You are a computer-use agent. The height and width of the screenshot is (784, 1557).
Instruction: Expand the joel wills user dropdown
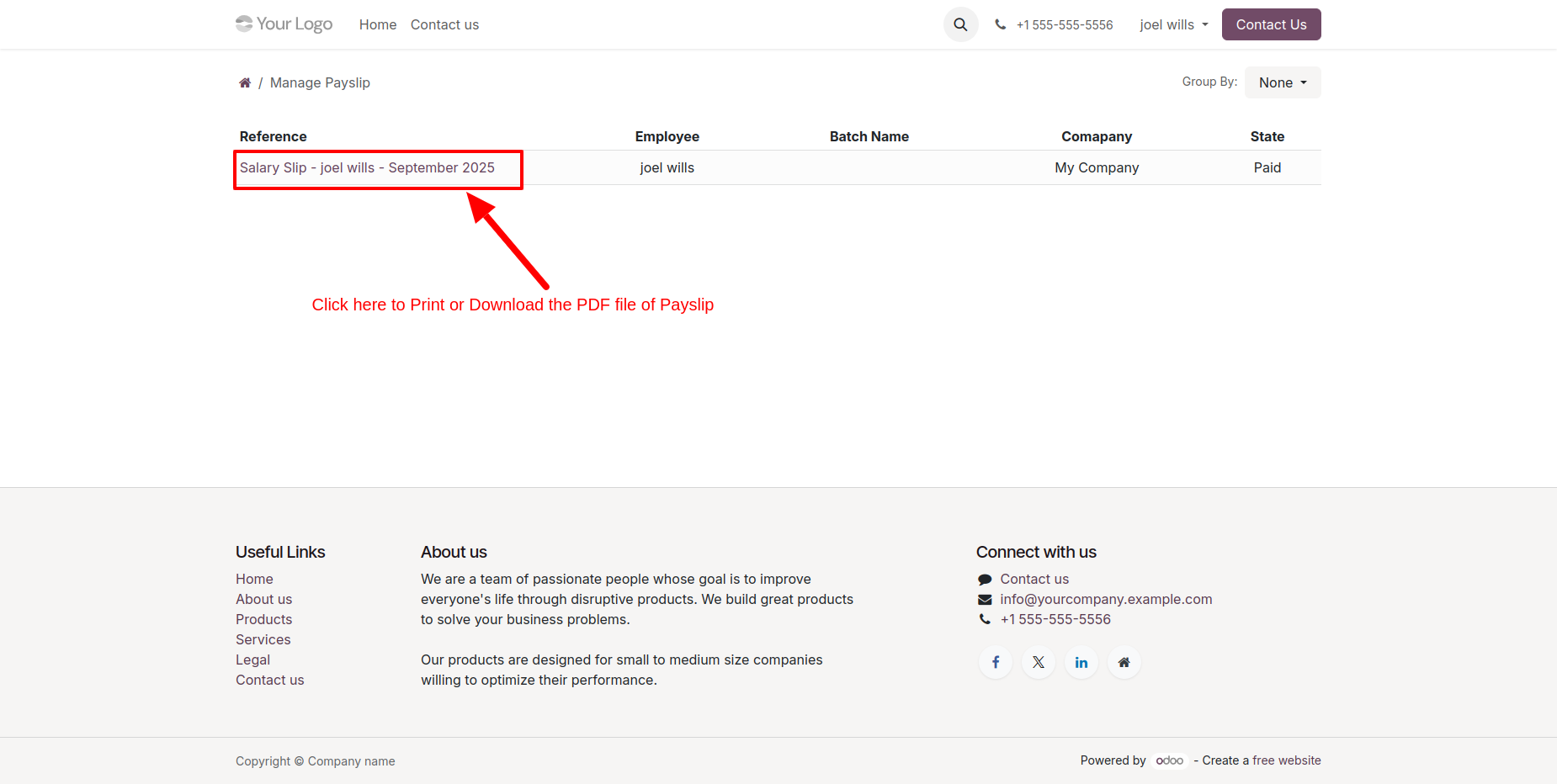1173,24
